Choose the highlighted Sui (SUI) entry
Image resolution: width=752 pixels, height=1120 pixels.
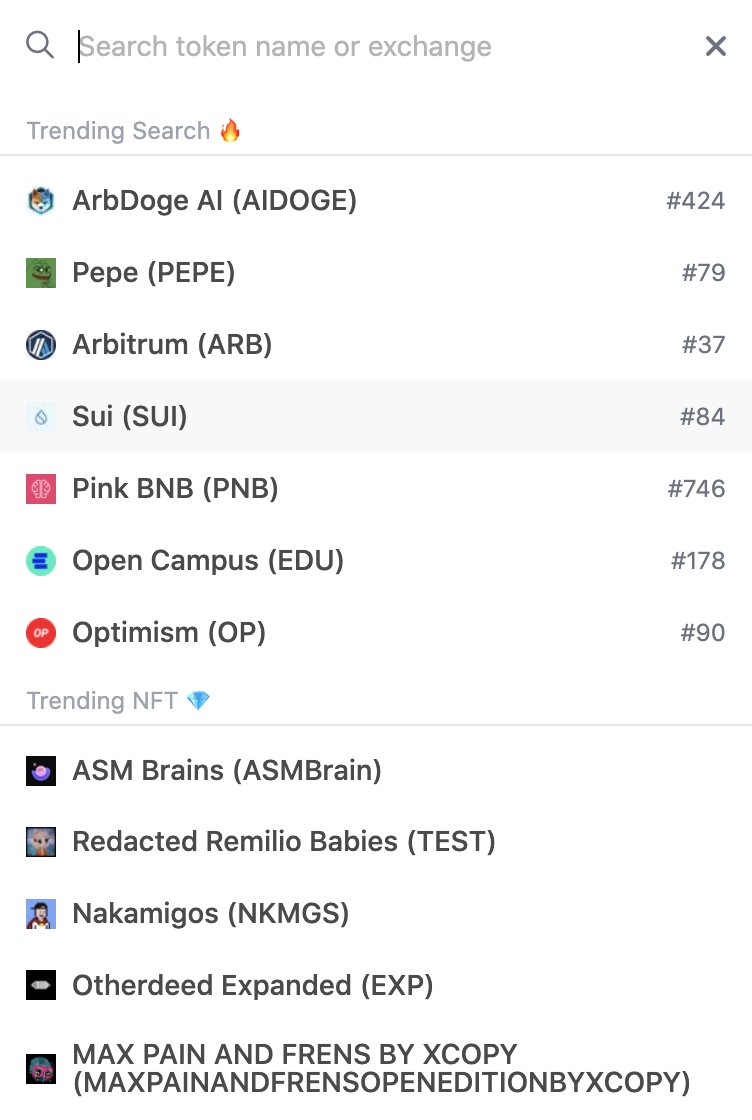tap(376, 416)
